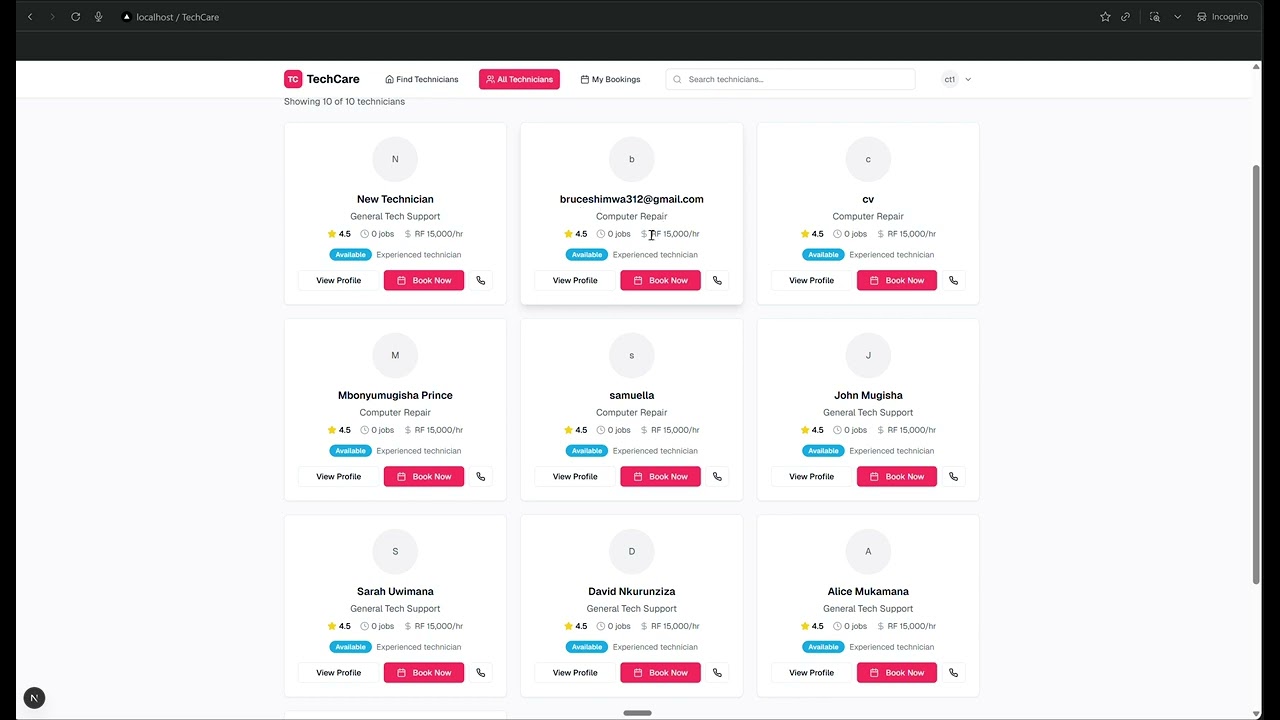The width and height of the screenshot is (1280, 720).
Task: Click Book Now on samuella's card
Action: pos(660,476)
